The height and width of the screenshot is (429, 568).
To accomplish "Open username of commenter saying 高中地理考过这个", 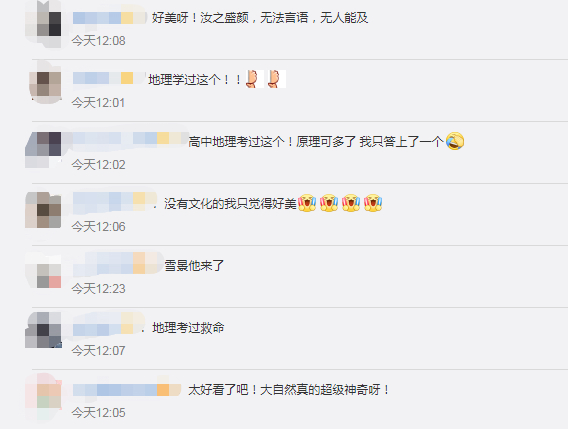I will pos(130,139).
